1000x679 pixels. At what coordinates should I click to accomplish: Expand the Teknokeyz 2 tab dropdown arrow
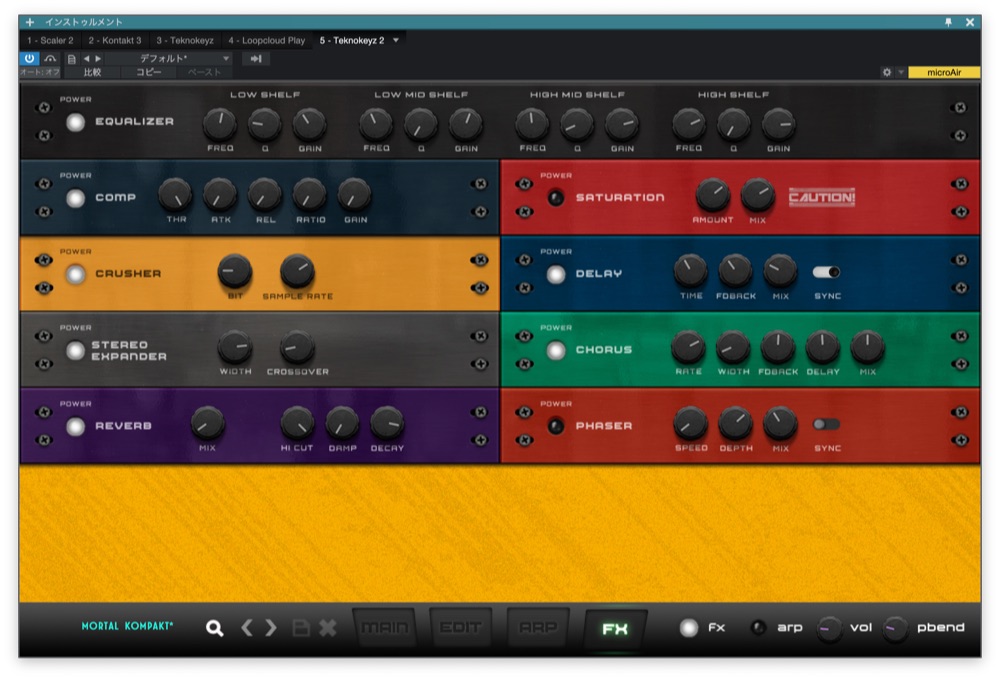tap(396, 40)
